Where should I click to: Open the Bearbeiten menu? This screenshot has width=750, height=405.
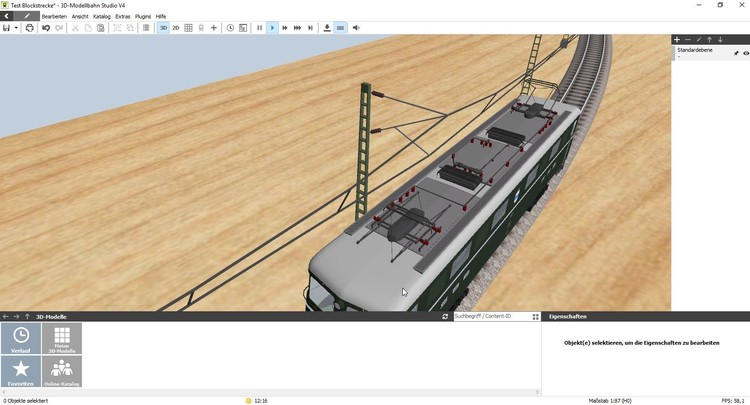(54, 16)
